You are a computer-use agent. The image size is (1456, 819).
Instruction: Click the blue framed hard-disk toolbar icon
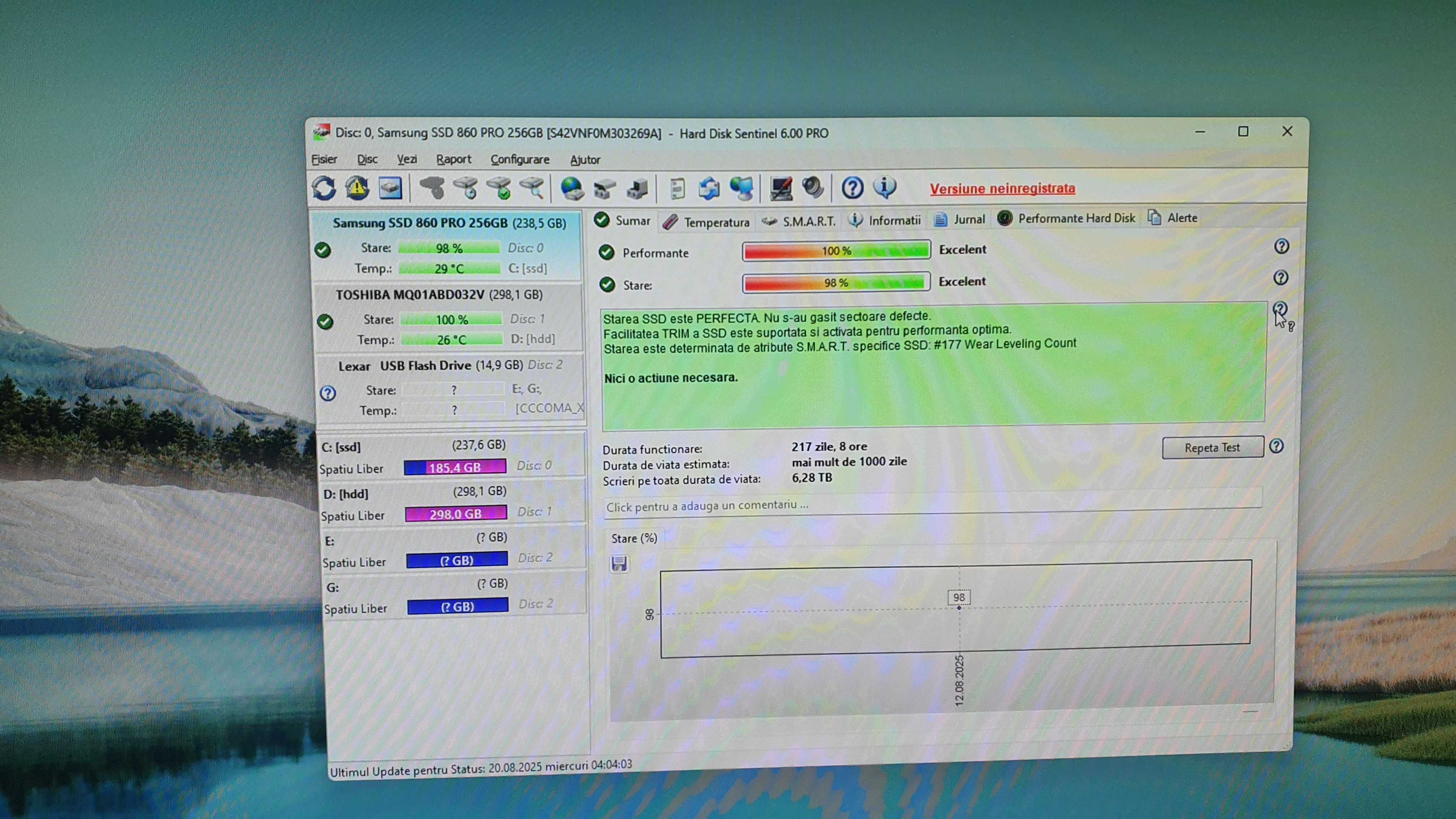tap(390, 188)
